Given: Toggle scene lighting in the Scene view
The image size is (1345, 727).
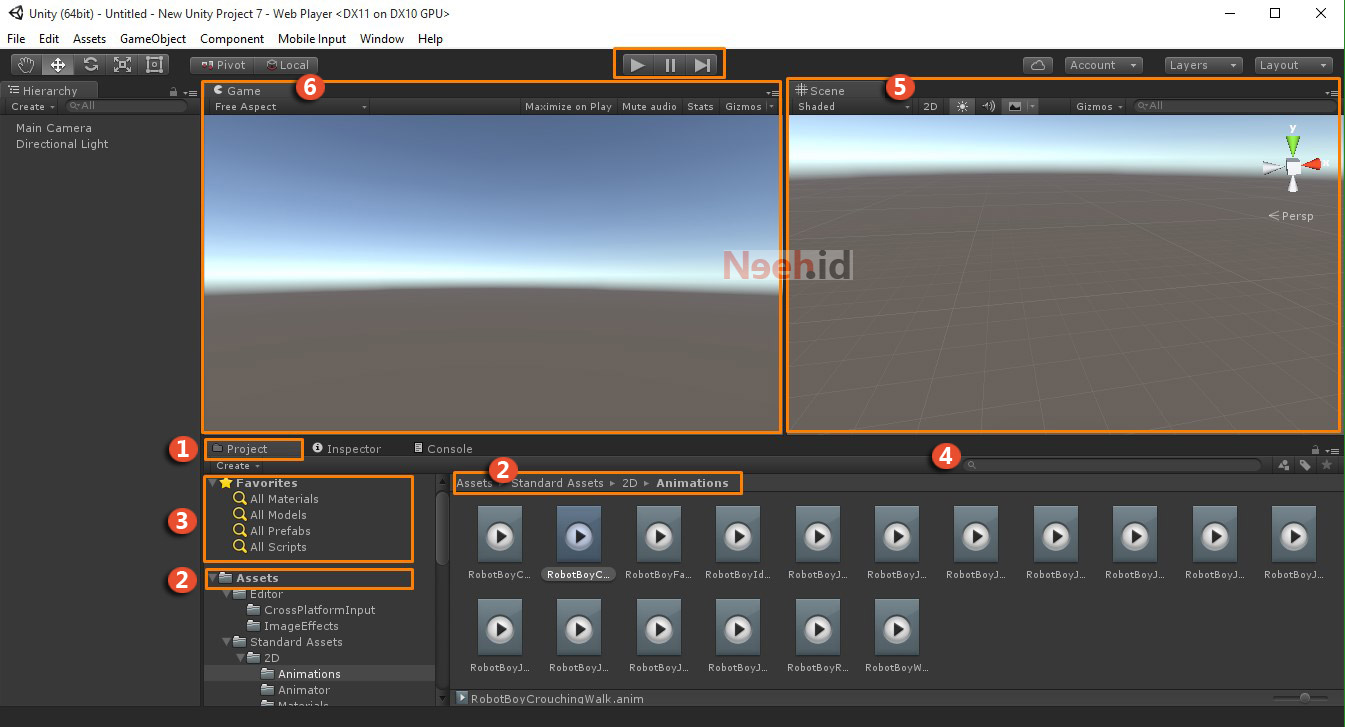Looking at the screenshot, I should tap(961, 106).
